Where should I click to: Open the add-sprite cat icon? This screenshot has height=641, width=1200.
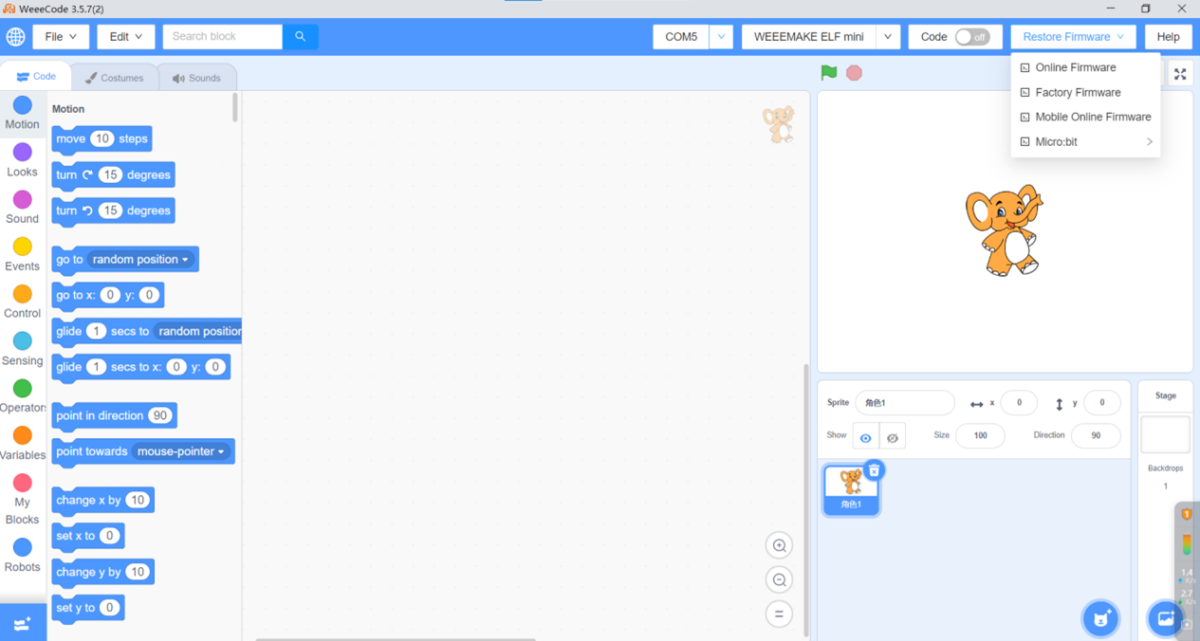coord(1100,618)
